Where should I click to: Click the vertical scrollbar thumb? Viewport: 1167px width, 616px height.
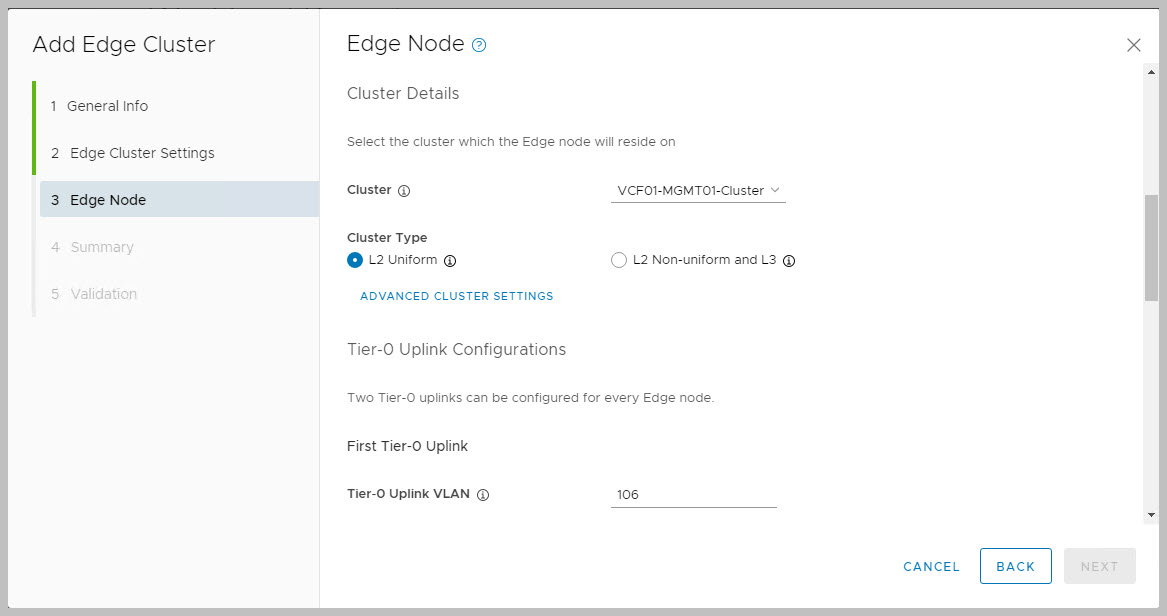coord(1151,247)
